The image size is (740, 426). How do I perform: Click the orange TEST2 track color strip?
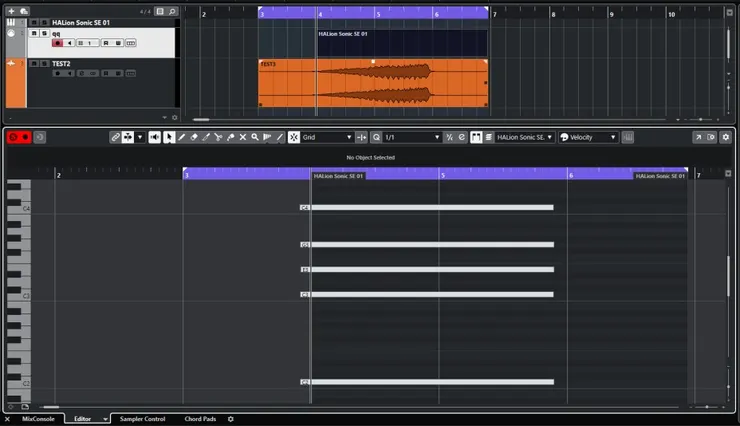click(15, 83)
